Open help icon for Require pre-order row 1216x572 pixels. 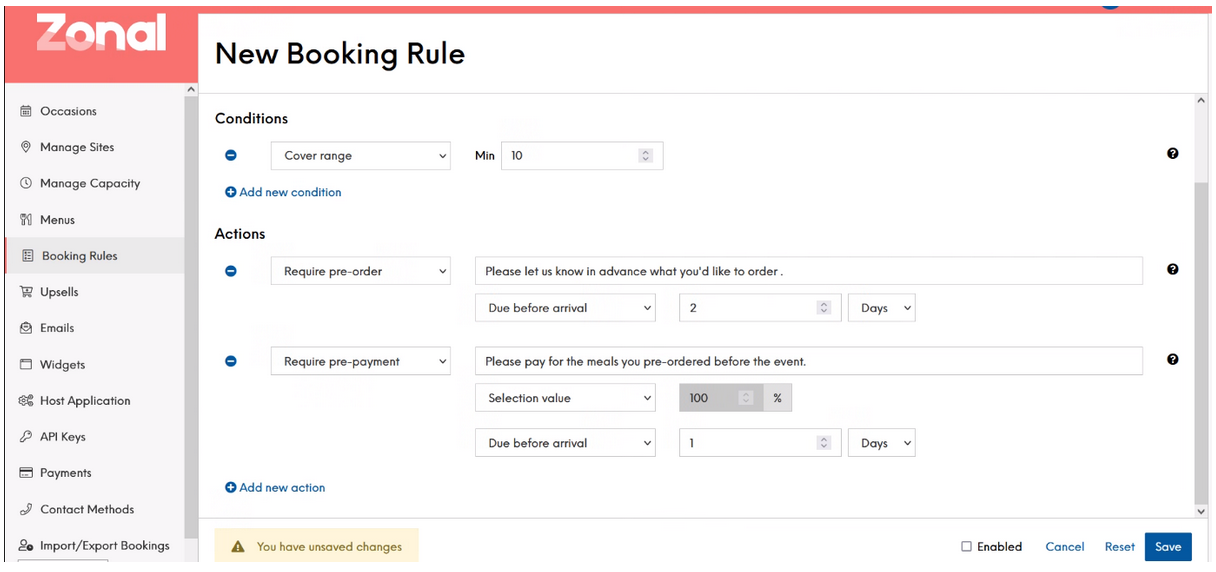pyautogui.click(x=1172, y=269)
